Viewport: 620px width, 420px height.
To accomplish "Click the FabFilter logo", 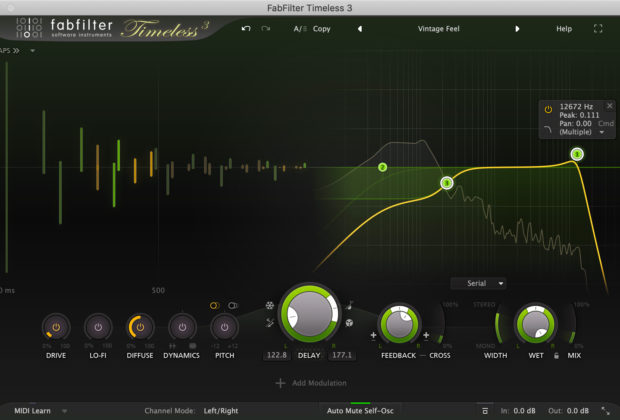I will (x=64, y=28).
